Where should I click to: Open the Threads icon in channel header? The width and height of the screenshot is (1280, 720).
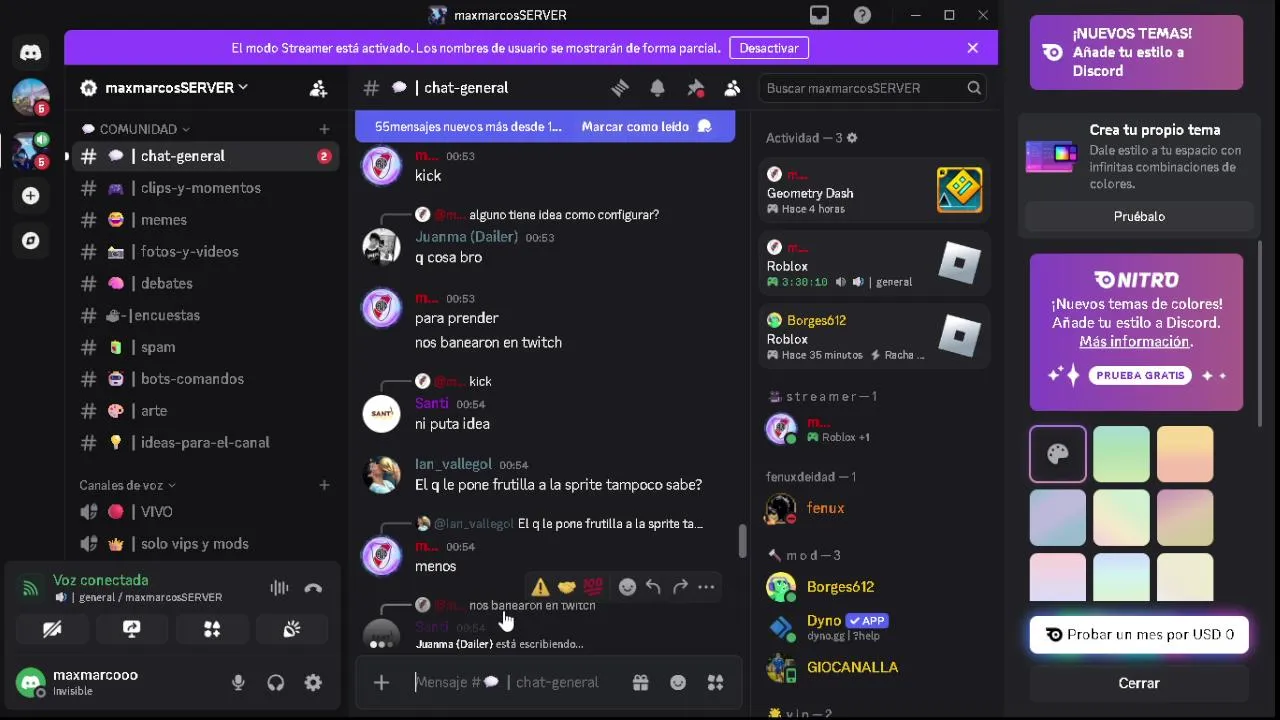pos(620,88)
